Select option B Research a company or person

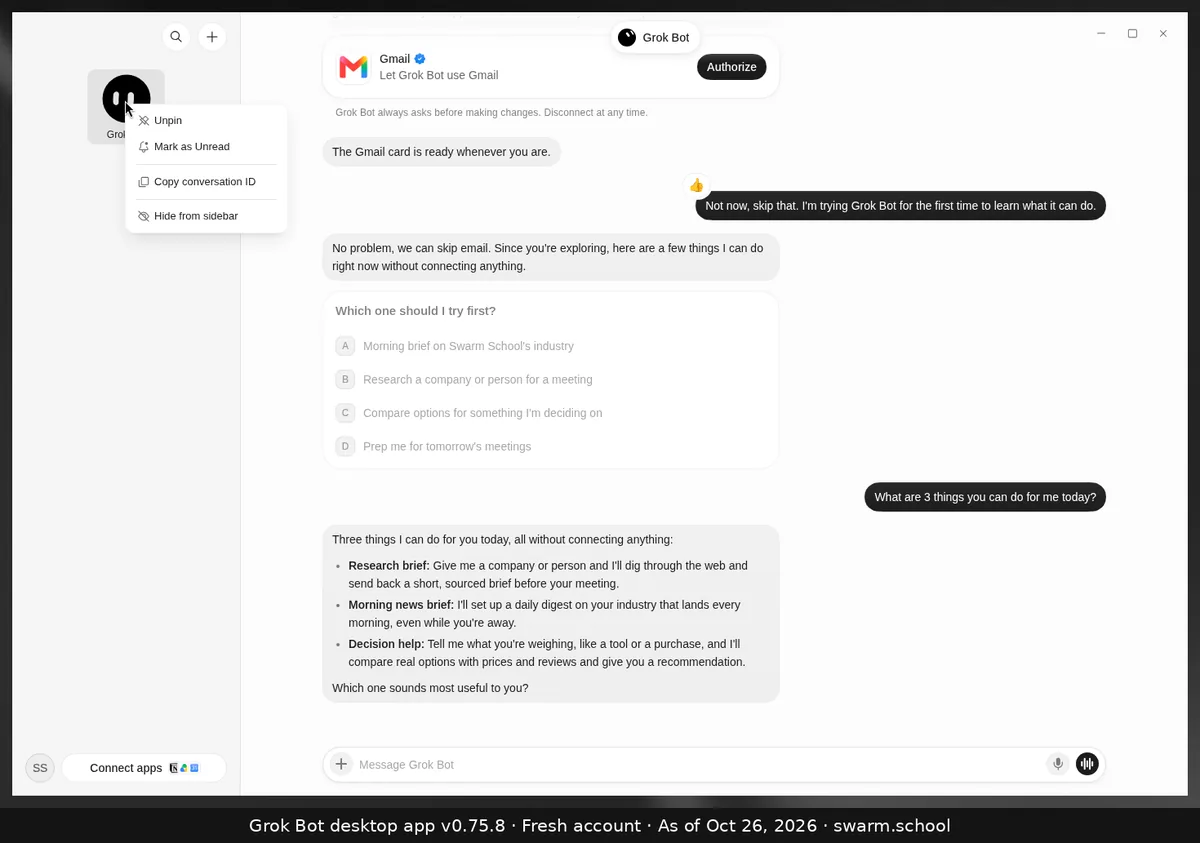click(x=550, y=379)
